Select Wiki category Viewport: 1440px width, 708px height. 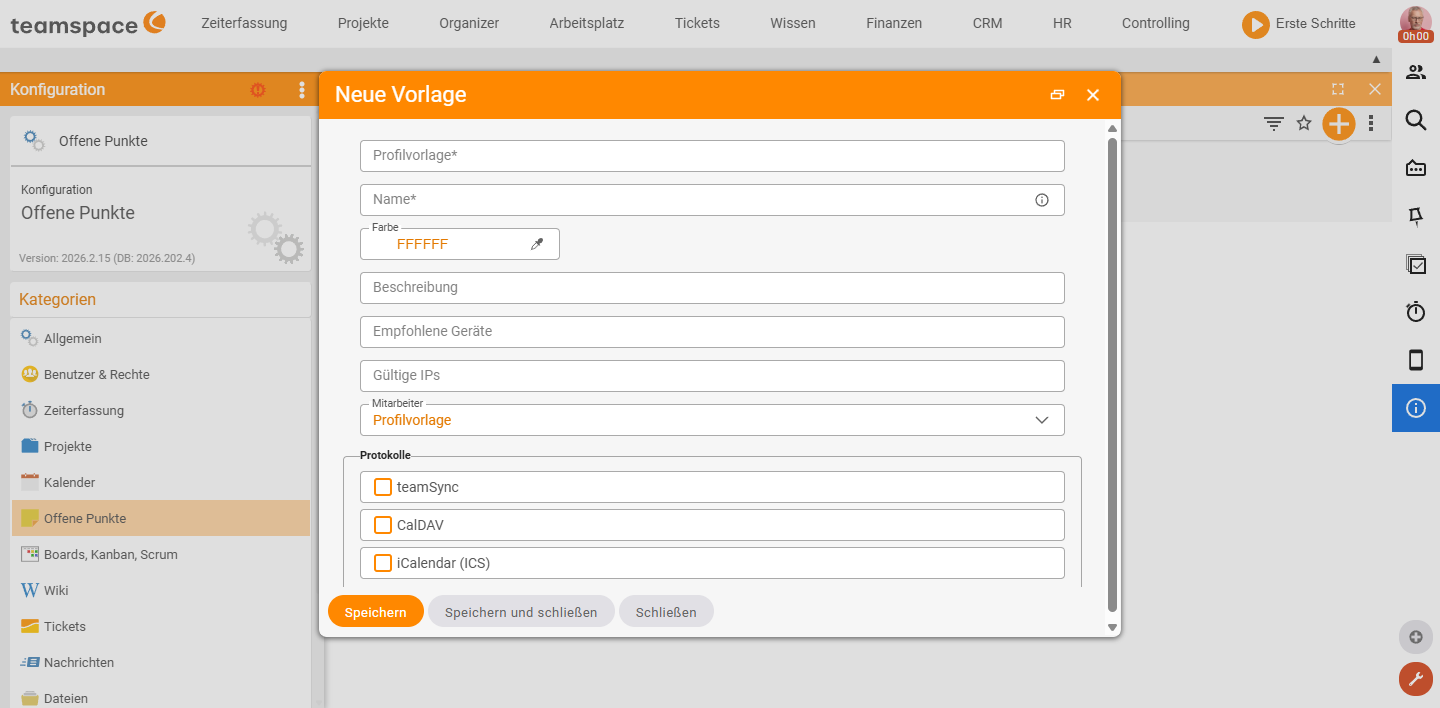(161, 591)
